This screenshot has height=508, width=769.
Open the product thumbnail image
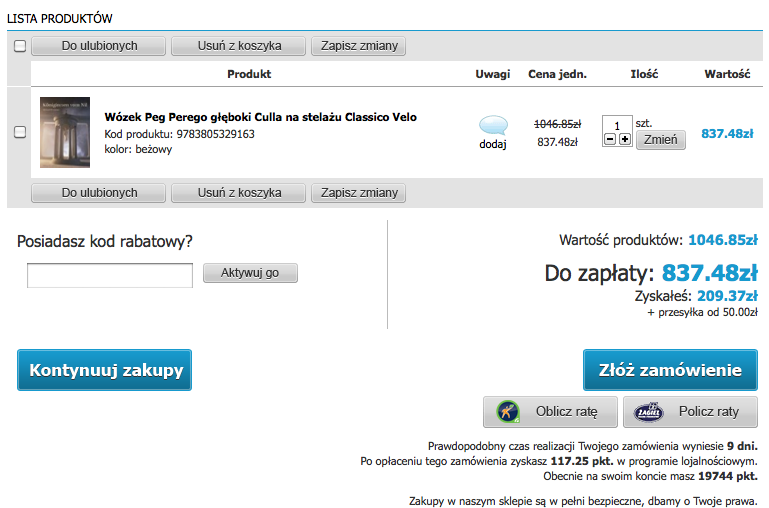click(x=65, y=132)
